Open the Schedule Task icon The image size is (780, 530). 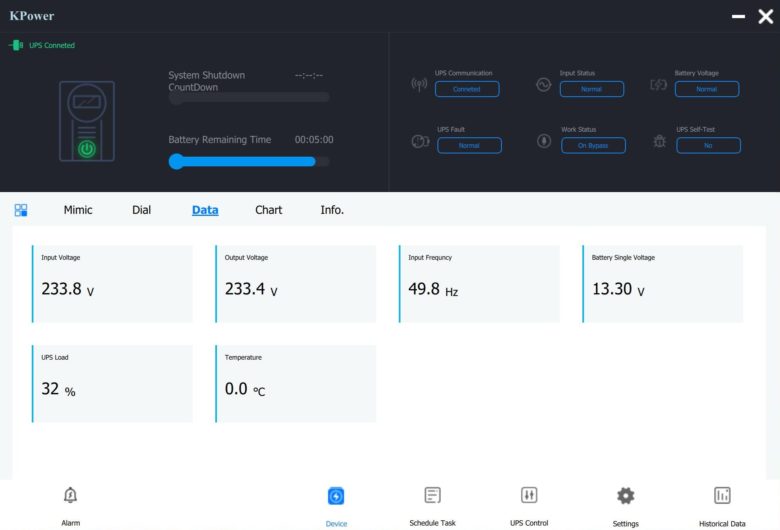(x=432, y=495)
